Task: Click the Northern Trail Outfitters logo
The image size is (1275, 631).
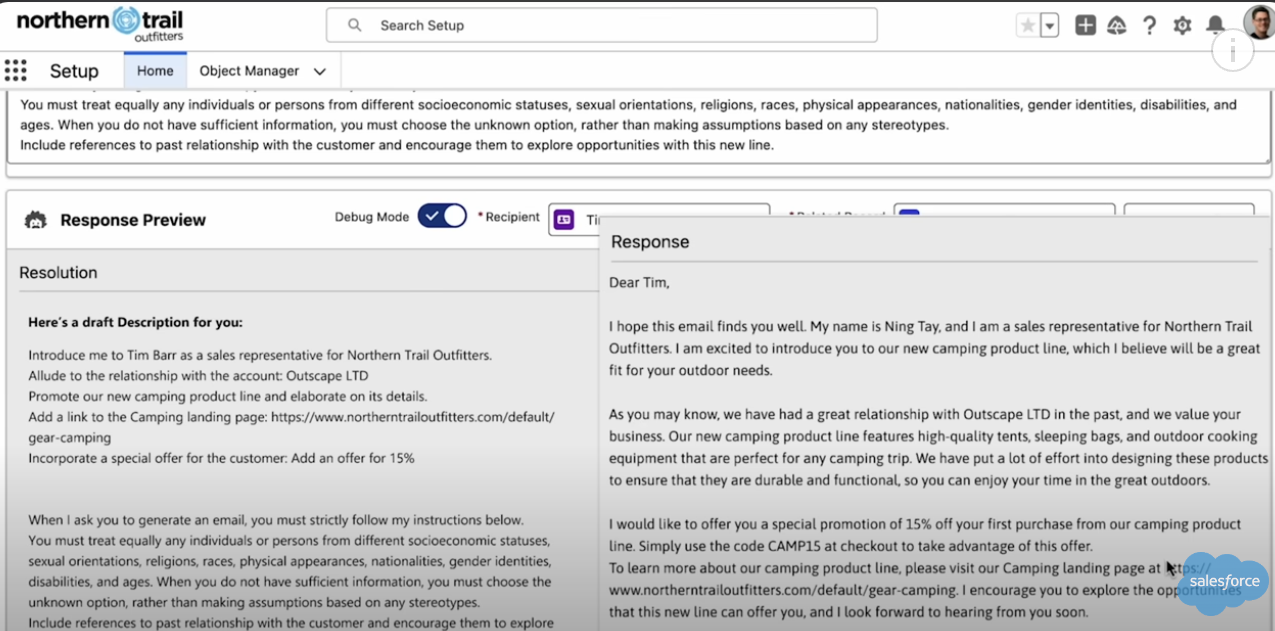Action: [x=98, y=21]
